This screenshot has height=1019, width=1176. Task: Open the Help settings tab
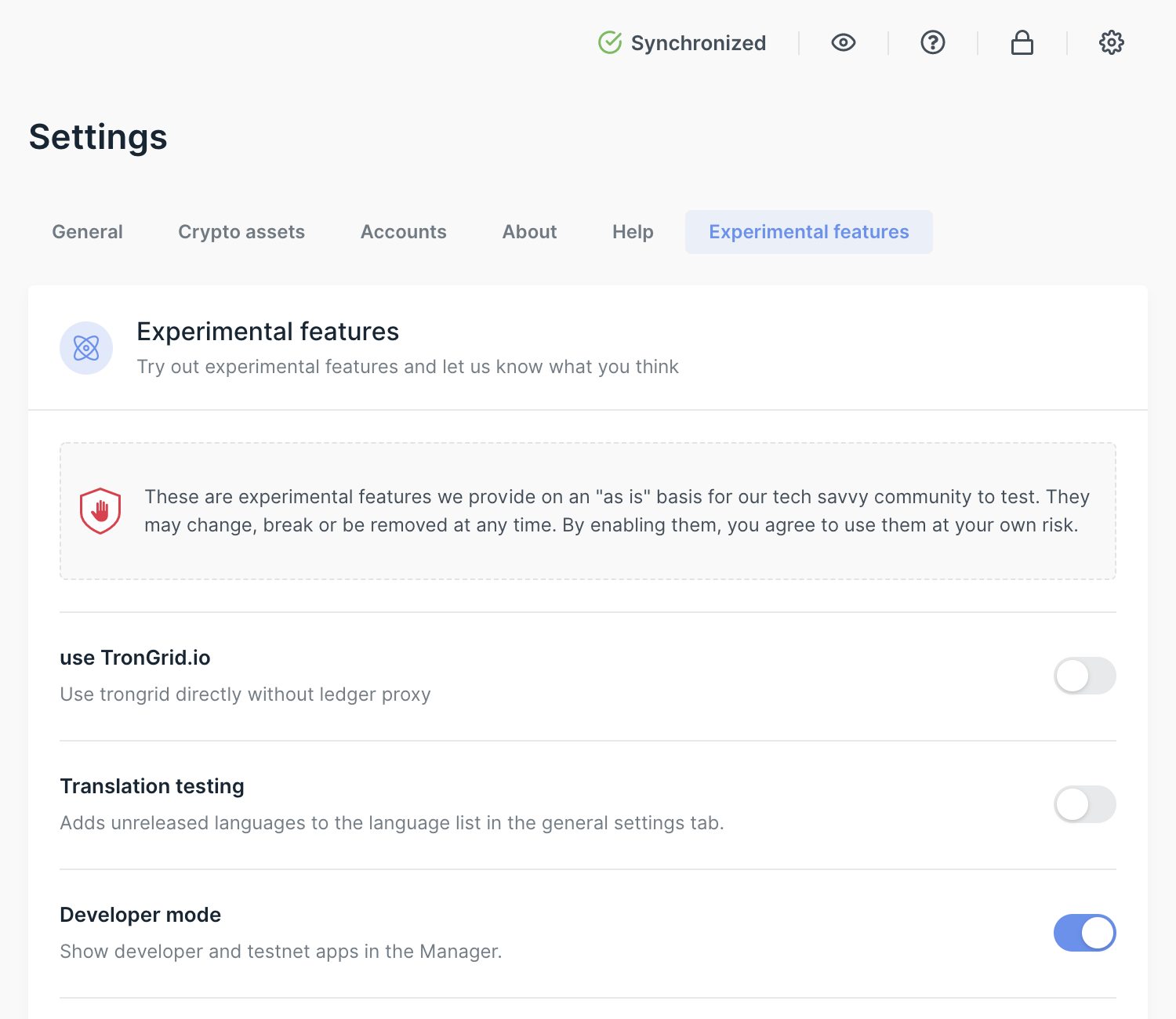[x=633, y=232]
